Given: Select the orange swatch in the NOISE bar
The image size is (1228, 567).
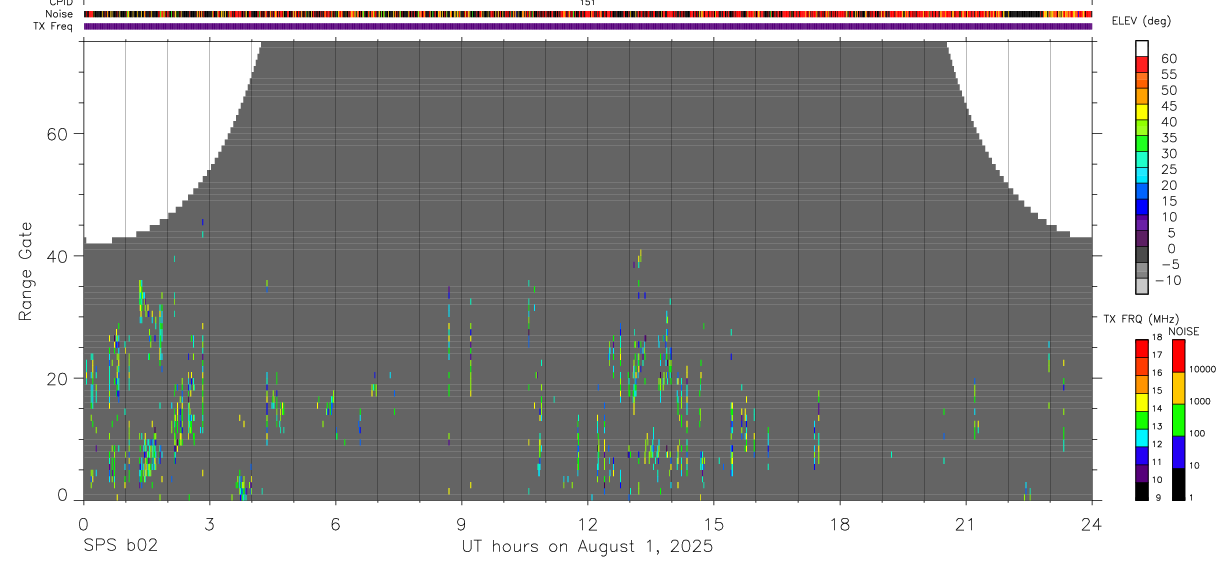Looking at the screenshot, I should point(1178,388).
